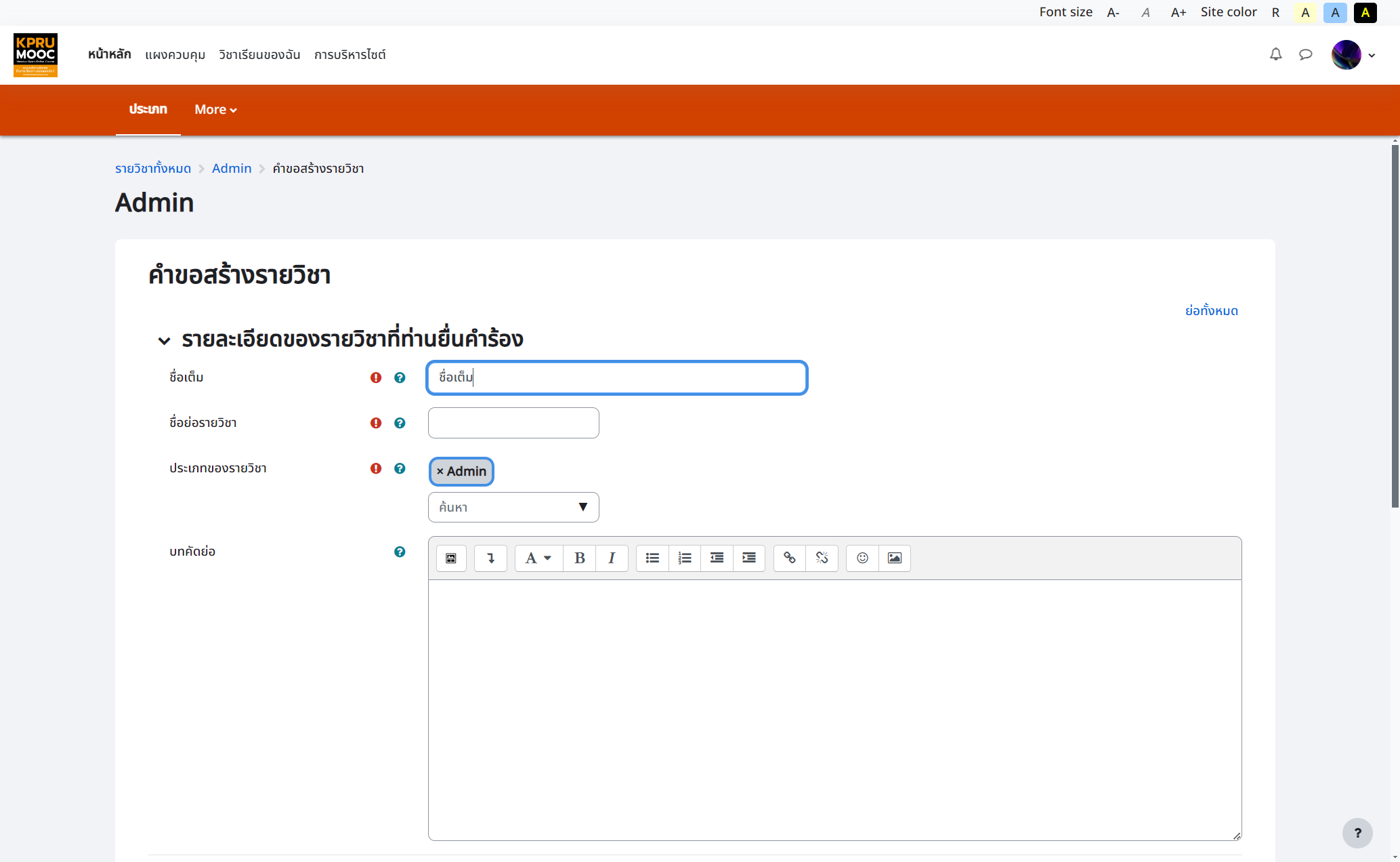Screen dimensions: 1400x862
Task: Insert a numbered list
Action: [x=685, y=558]
